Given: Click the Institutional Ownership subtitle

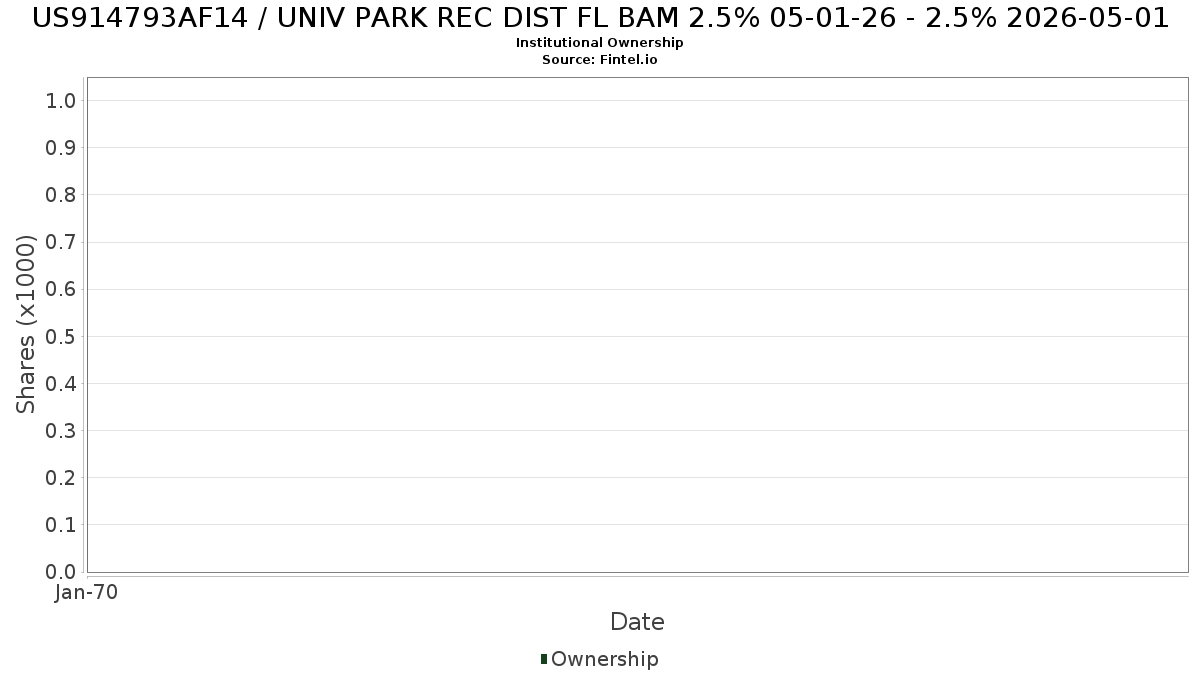Looking at the screenshot, I should 600,43.
